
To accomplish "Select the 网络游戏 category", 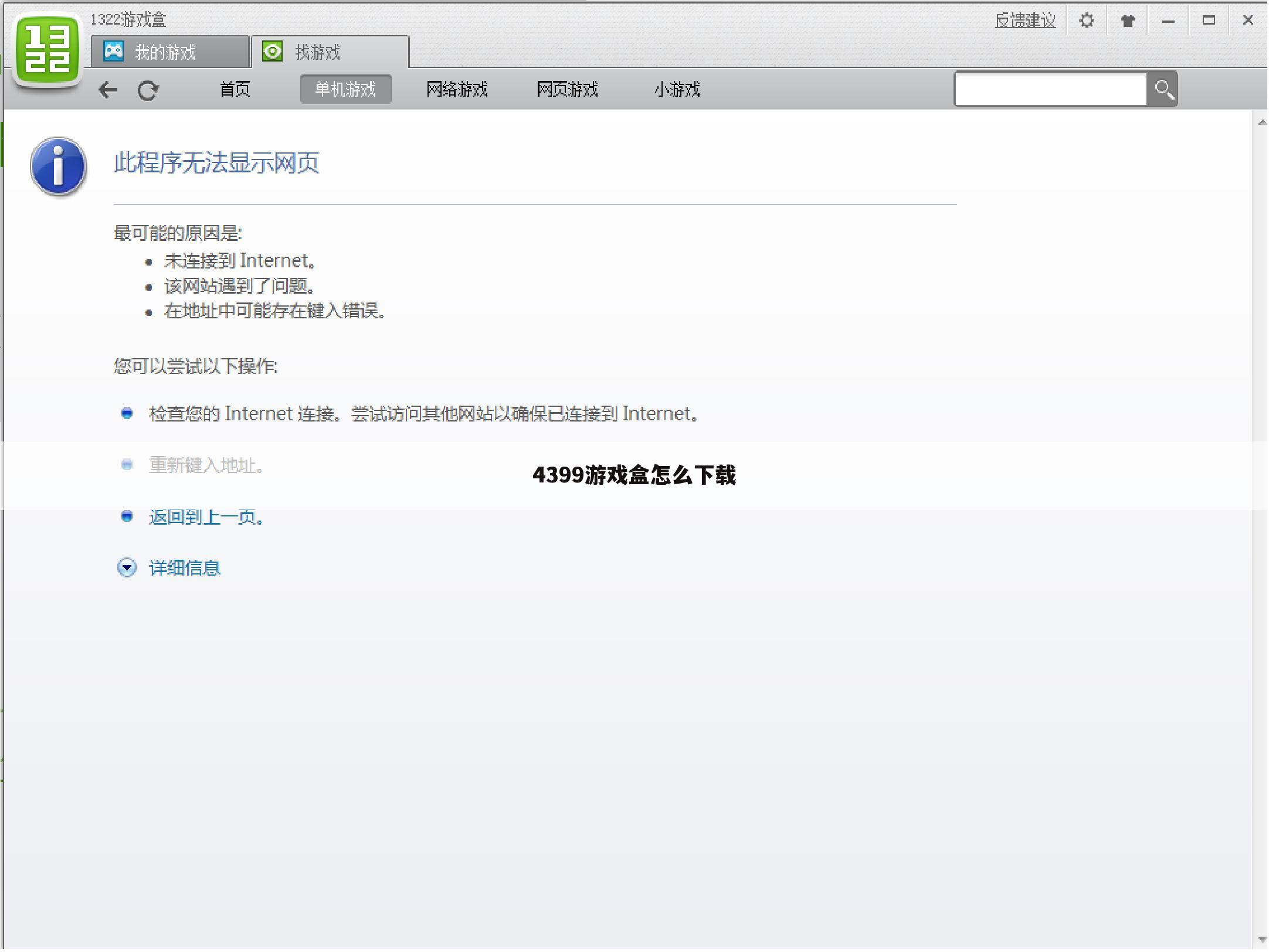I will [x=457, y=89].
